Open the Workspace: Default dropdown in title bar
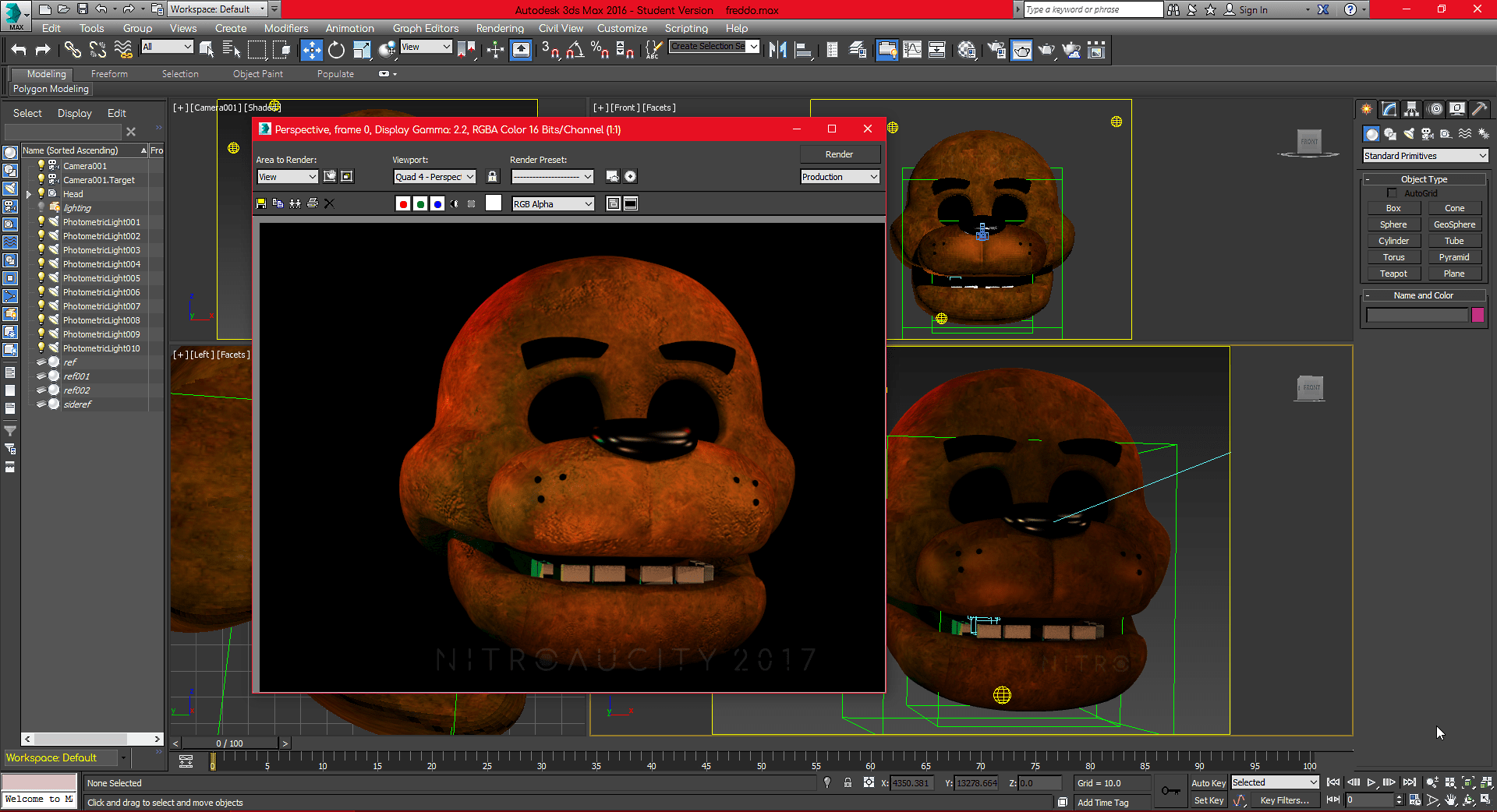This screenshot has width=1497, height=812. coord(218,9)
